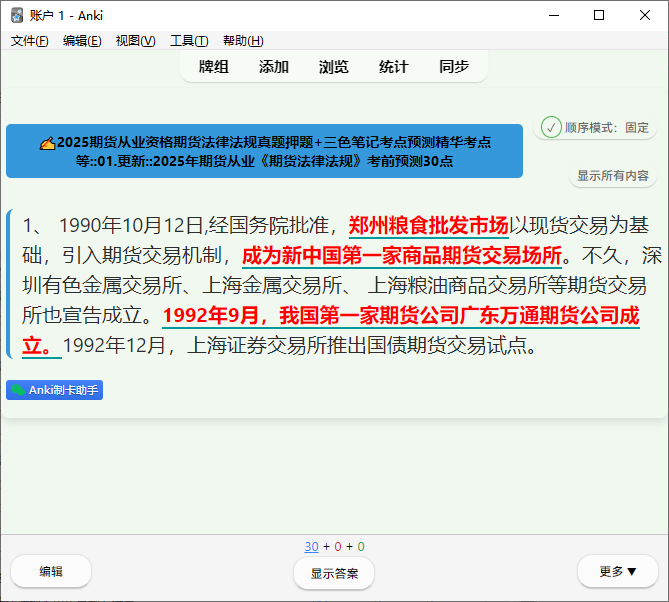The width and height of the screenshot is (669, 602).
Task: Click the Anki app icon in title bar
Action: pyautogui.click(x=17, y=15)
